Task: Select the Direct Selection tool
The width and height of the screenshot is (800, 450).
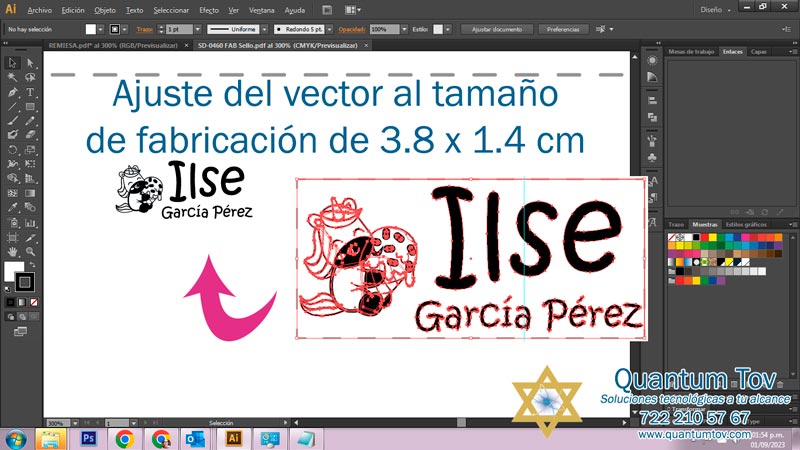Action: pyautogui.click(x=30, y=63)
